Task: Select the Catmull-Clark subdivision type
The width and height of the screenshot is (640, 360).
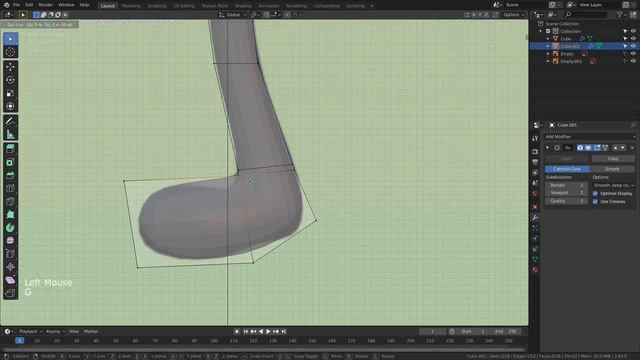Action: point(567,169)
